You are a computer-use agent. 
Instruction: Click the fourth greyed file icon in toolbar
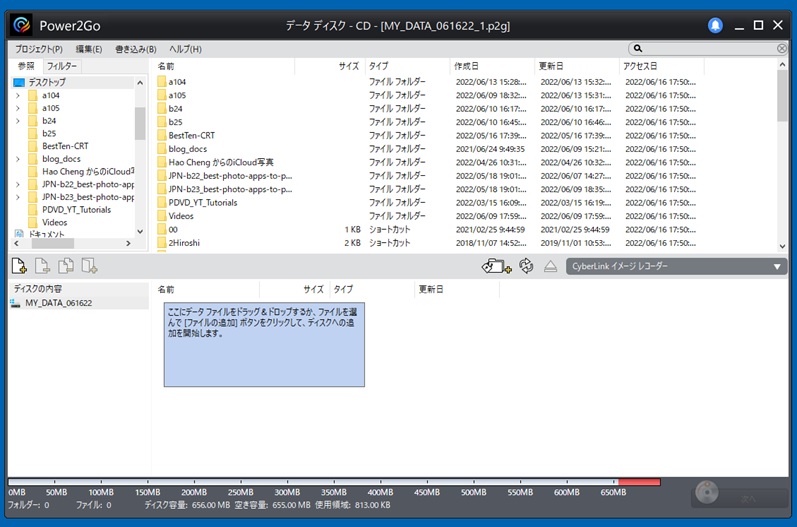pyautogui.click(x=89, y=266)
